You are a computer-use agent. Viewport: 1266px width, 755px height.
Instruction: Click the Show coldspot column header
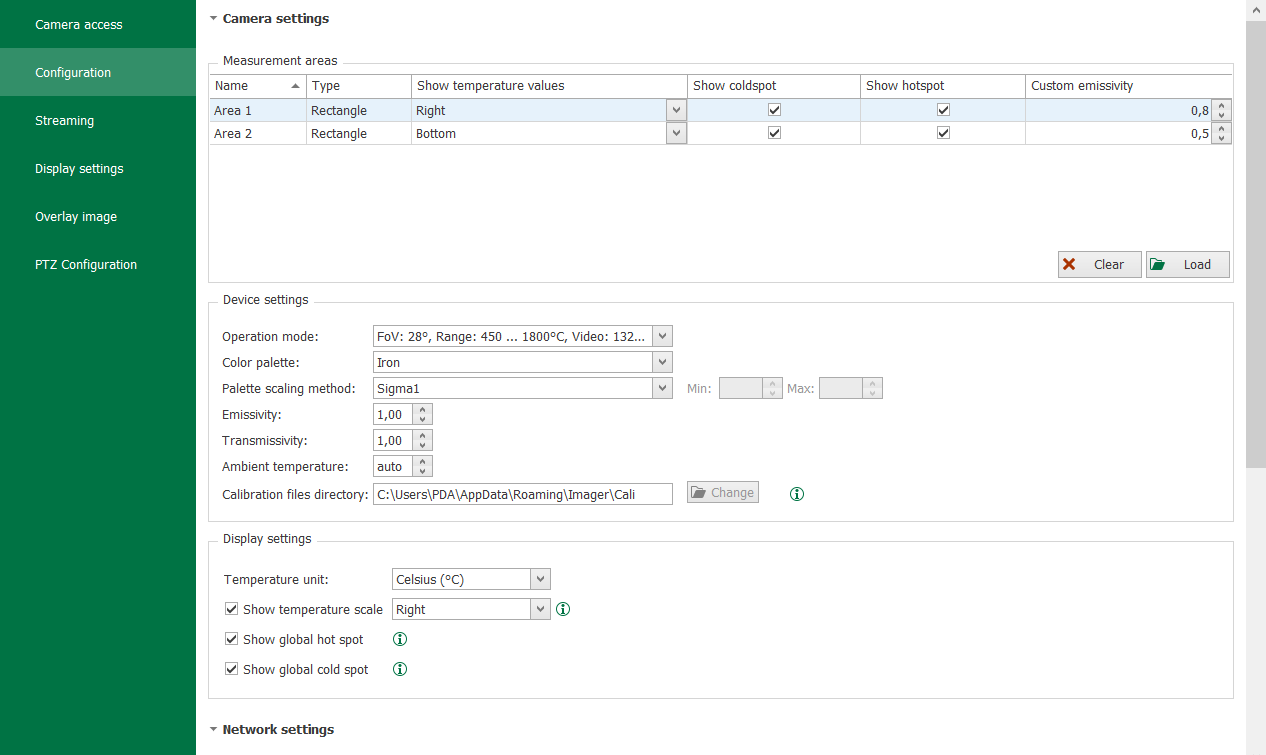point(774,86)
